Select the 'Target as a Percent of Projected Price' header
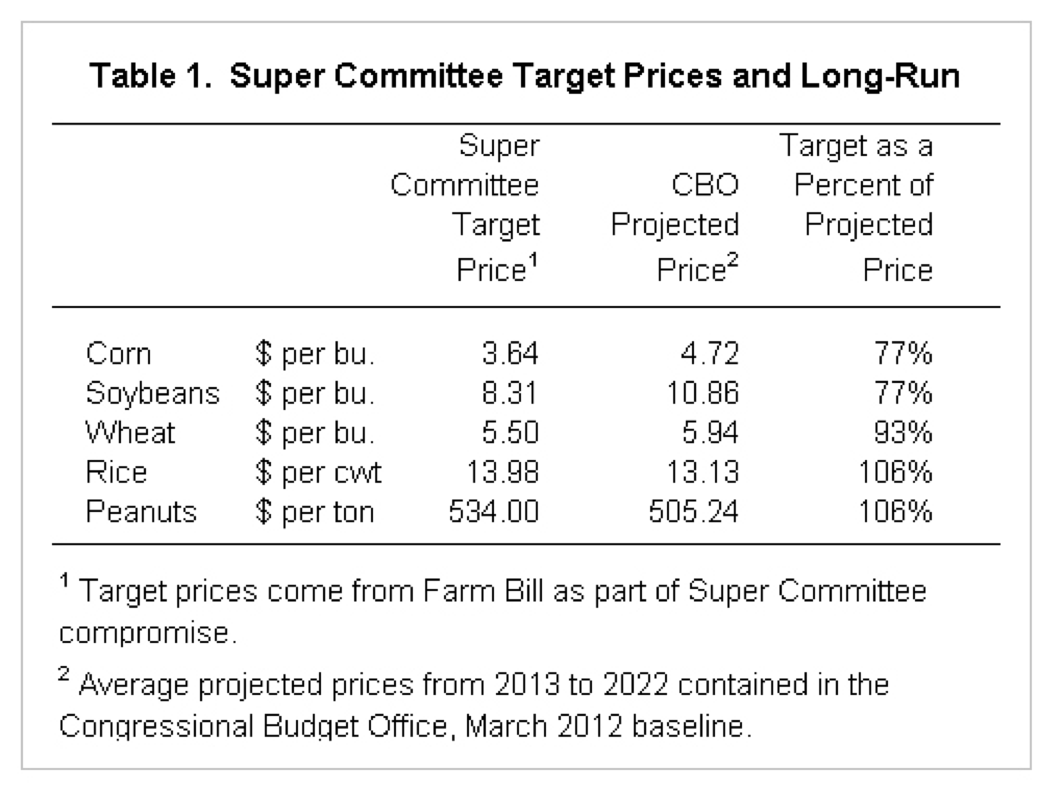The image size is (1053, 789). click(855, 208)
